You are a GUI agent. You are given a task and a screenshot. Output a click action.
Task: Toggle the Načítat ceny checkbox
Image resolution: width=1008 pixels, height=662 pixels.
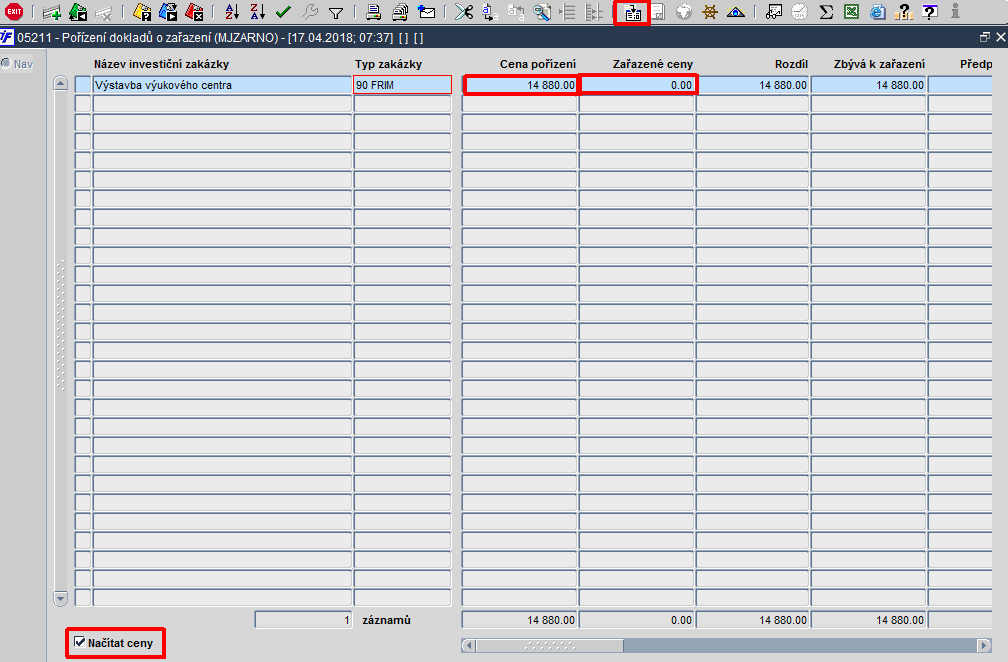80,642
